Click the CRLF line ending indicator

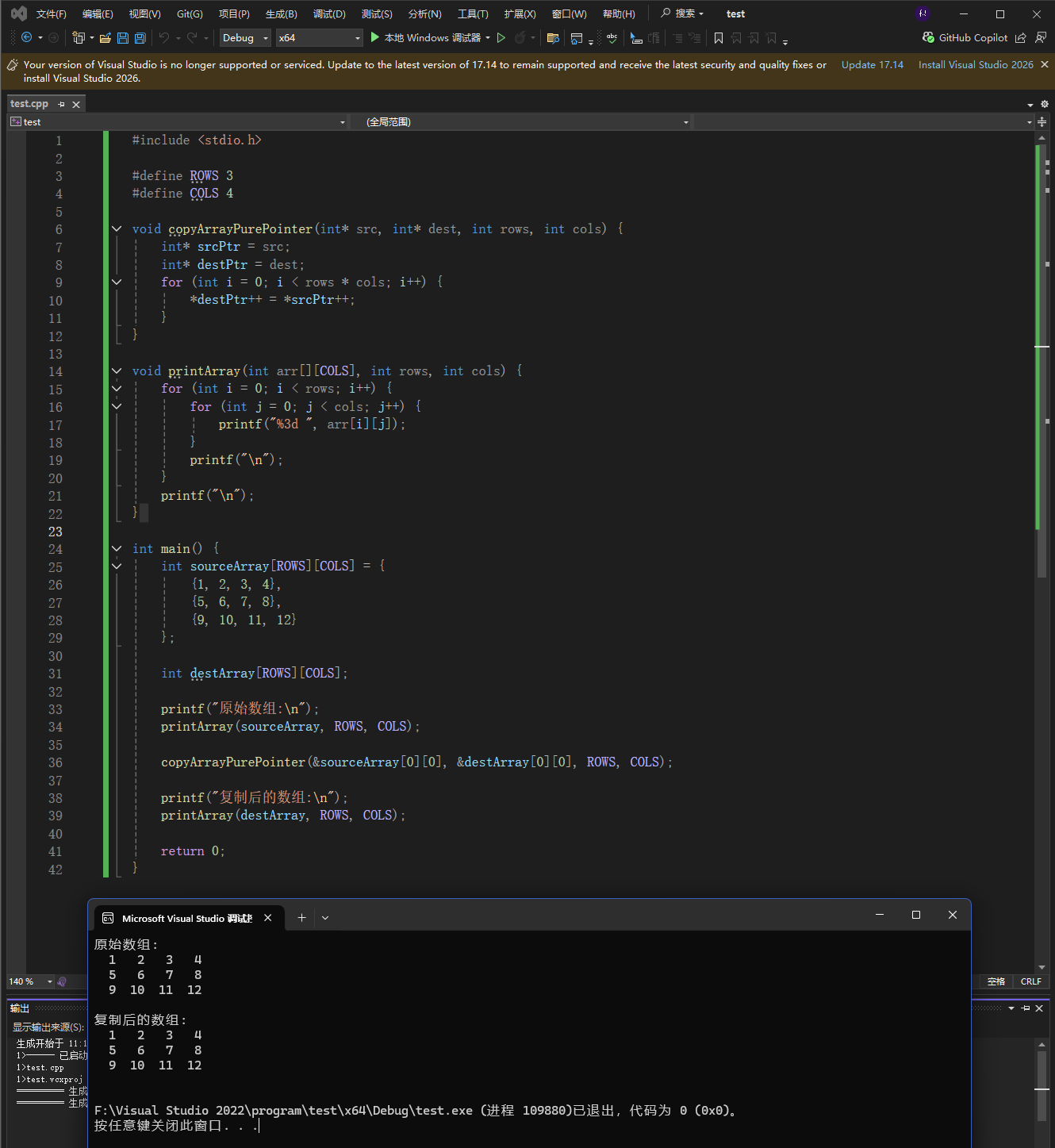pos(1030,981)
